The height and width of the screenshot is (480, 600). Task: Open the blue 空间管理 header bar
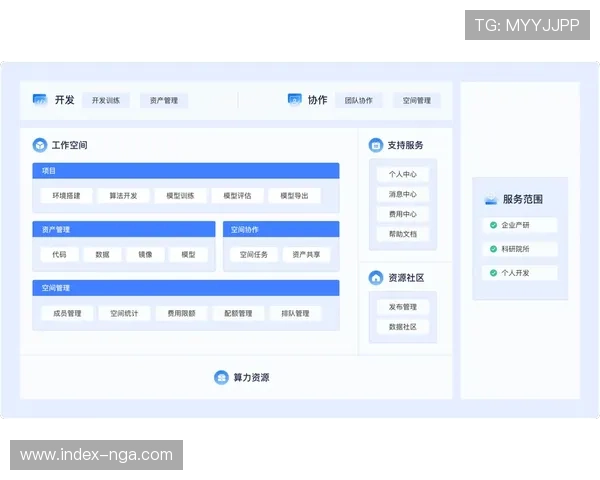[x=186, y=288]
